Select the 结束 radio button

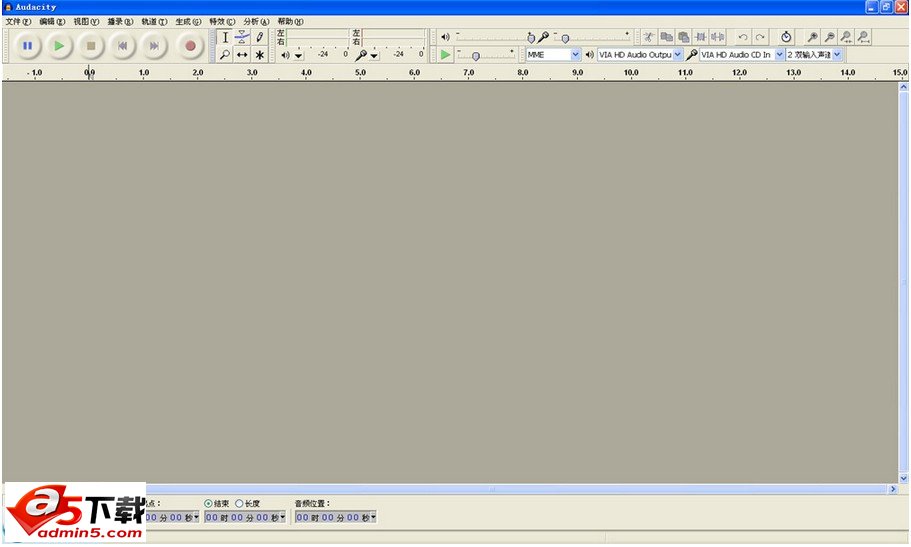(208, 503)
